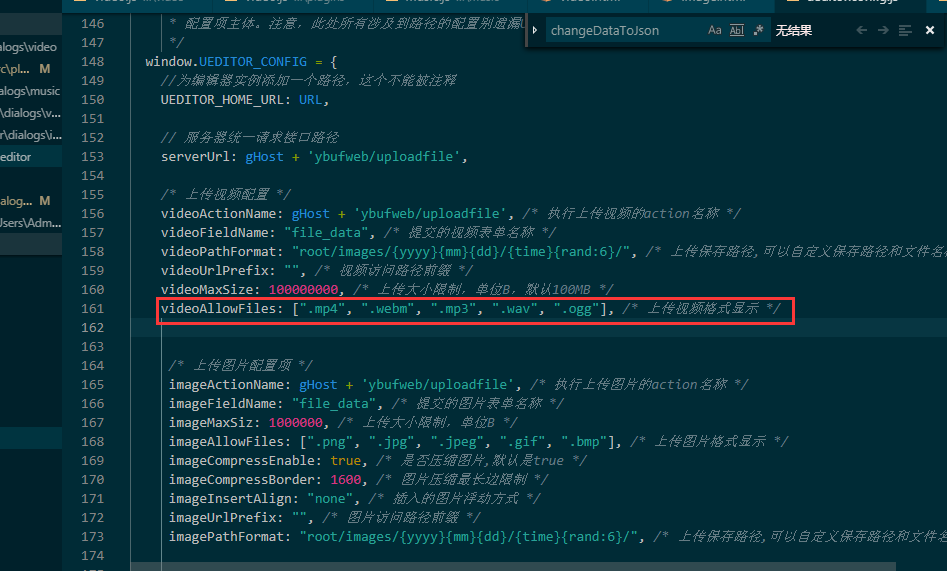Toggle Match Whole Word (Ab) option
Screen dimensions: 947x571
pyautogui.click(x=737, y=30)
